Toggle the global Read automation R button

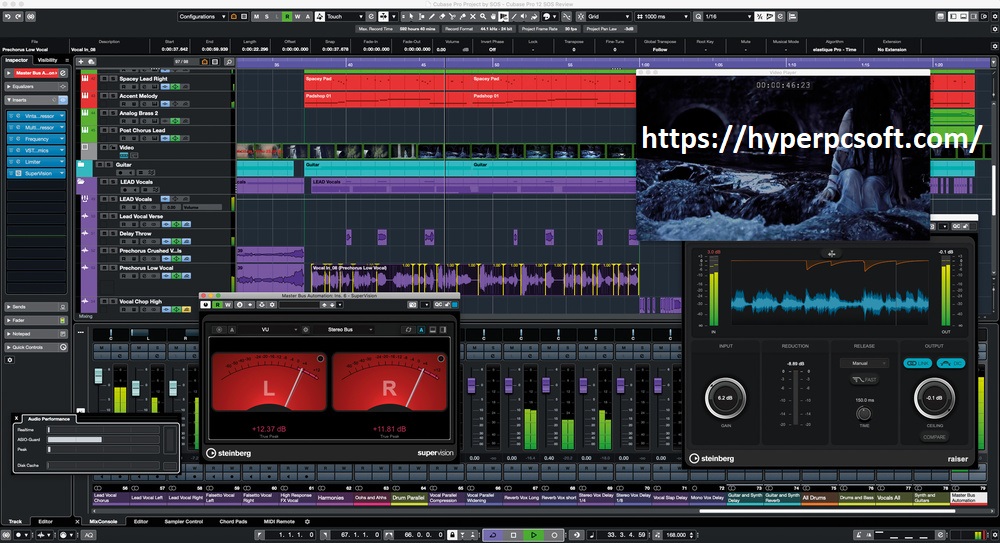[x=287, y=17]
